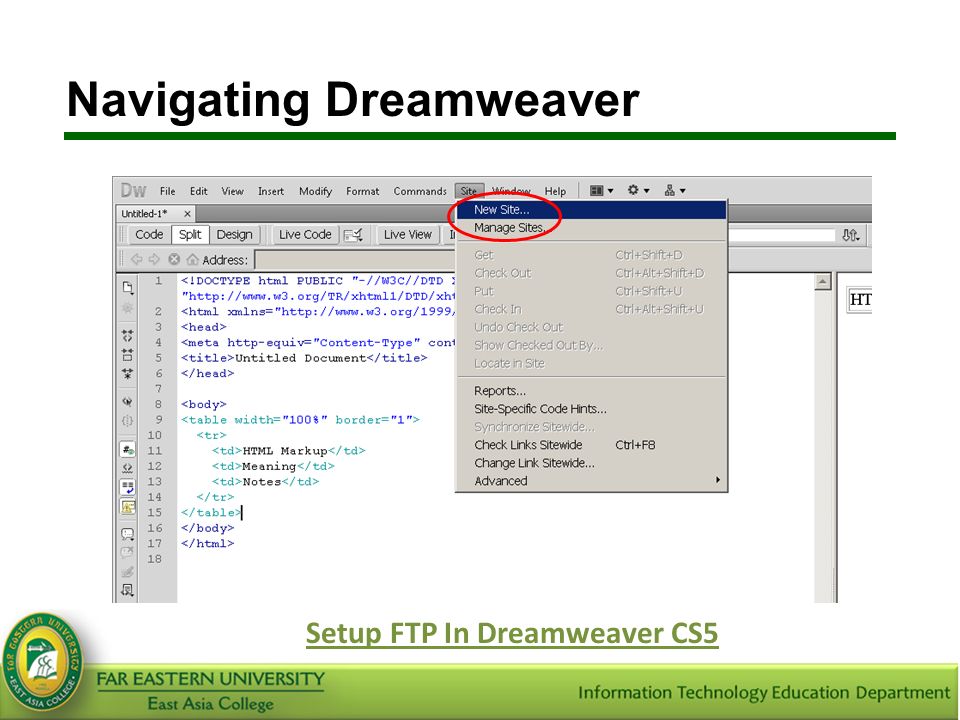Toggle the Live Code button
The height and width of the screenshot is (720, 960).
[x=305, y=234]
